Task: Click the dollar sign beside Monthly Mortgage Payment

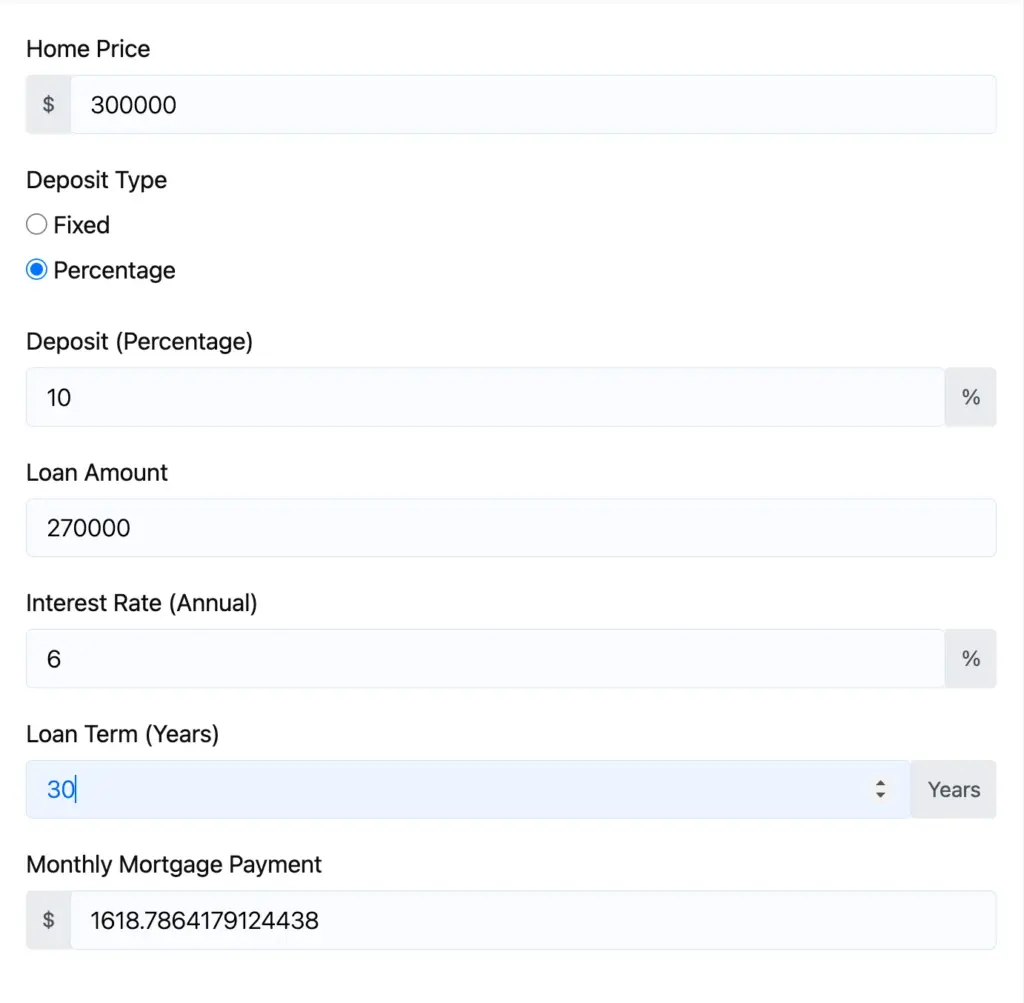Action: [47, 920]
